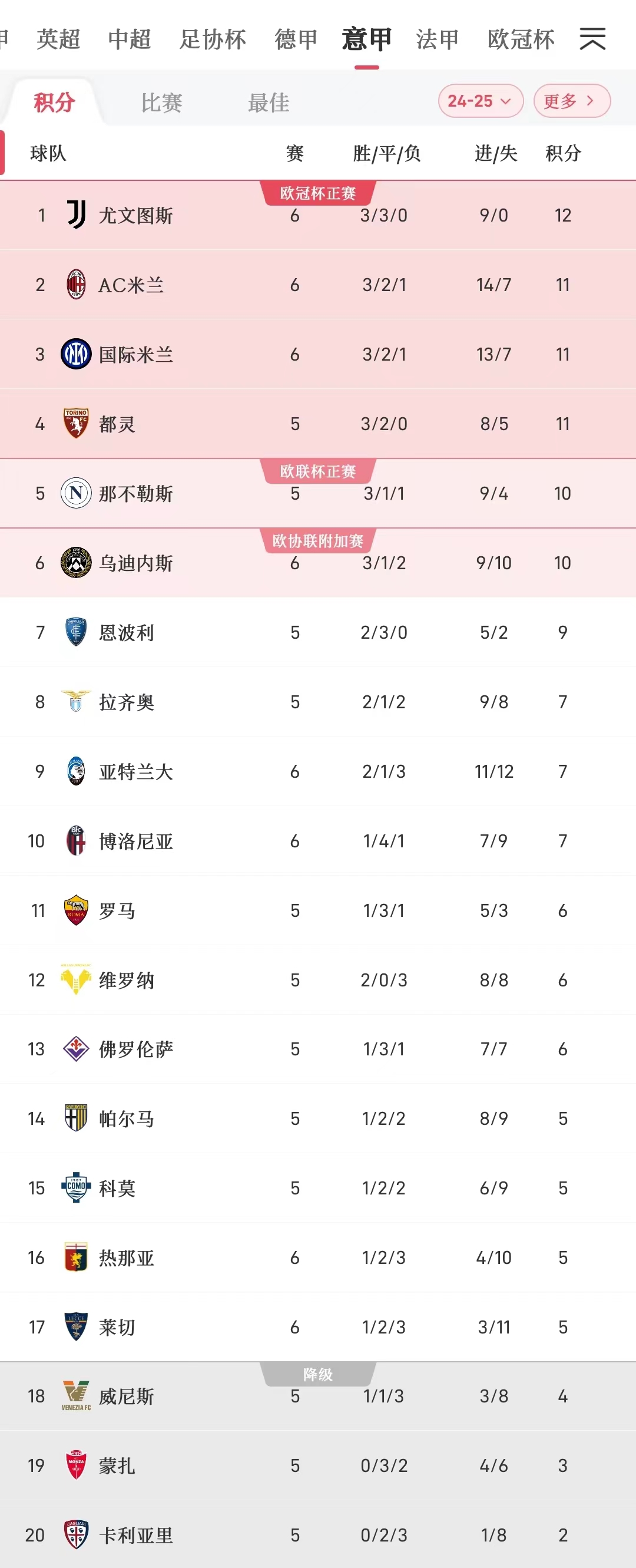Click the Como club crest
The width and height of the screenshot is (636, 1568).
[x=75, y=1188]
